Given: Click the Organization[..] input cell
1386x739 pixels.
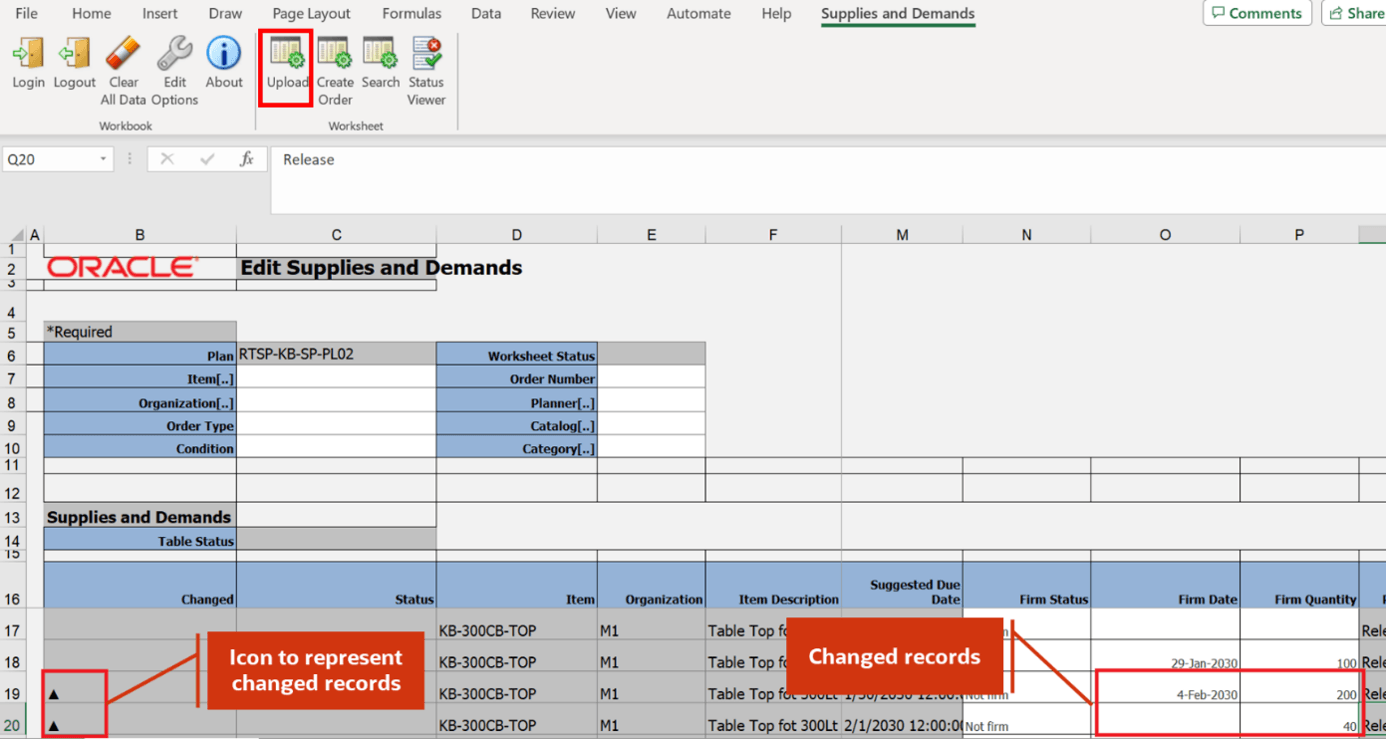Looking at the screenshot, I should (x=336, y=401).
